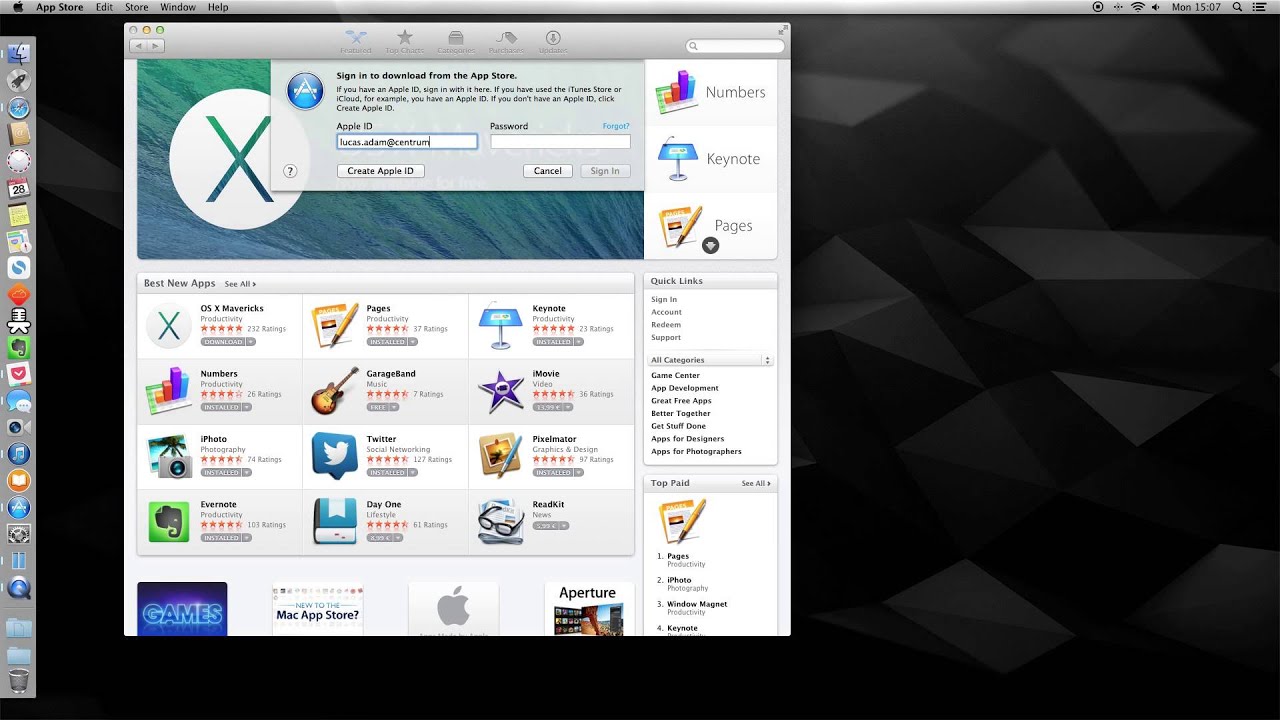Expand See All for Top Paid
This screenshot has height=720, width=1280.
pyautogui.click(x=756, y=483)
